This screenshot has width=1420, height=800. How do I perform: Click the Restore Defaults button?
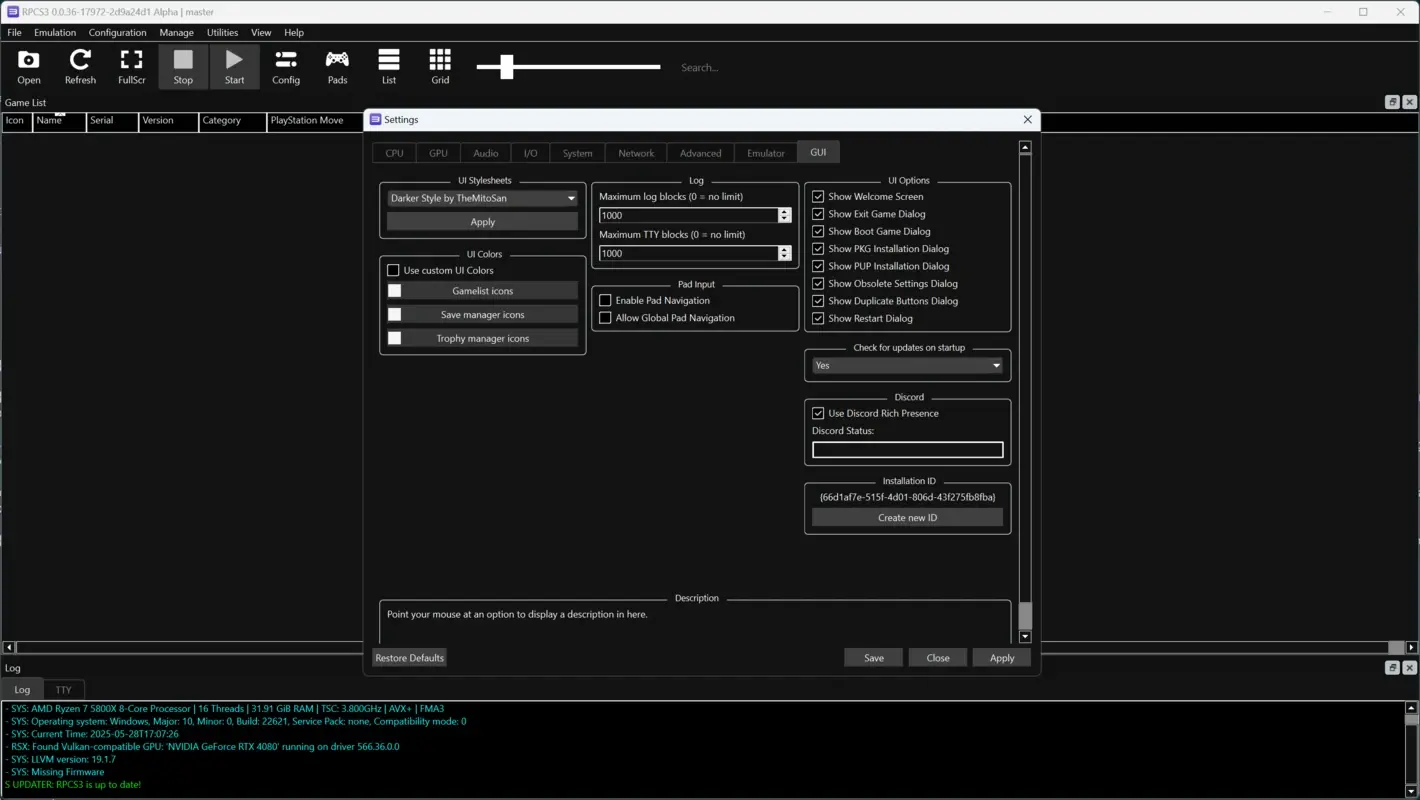tap(409, 657)
